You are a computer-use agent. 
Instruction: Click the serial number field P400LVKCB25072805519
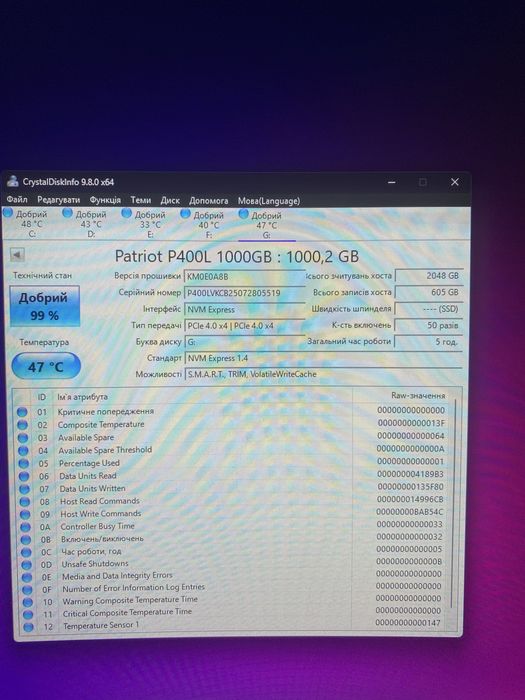coord(244,293)
